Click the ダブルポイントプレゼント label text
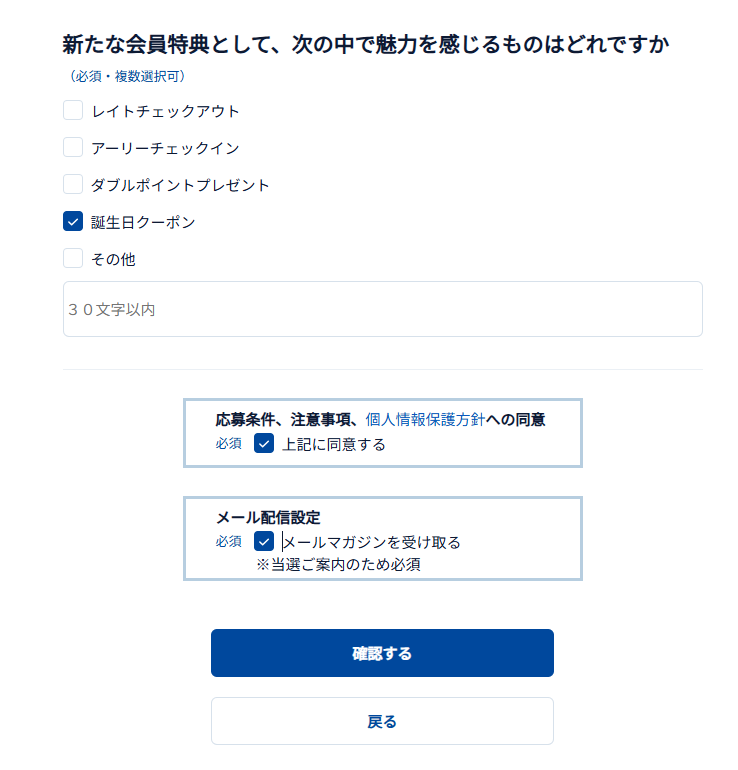738x770 pixels. click(180, 185)
